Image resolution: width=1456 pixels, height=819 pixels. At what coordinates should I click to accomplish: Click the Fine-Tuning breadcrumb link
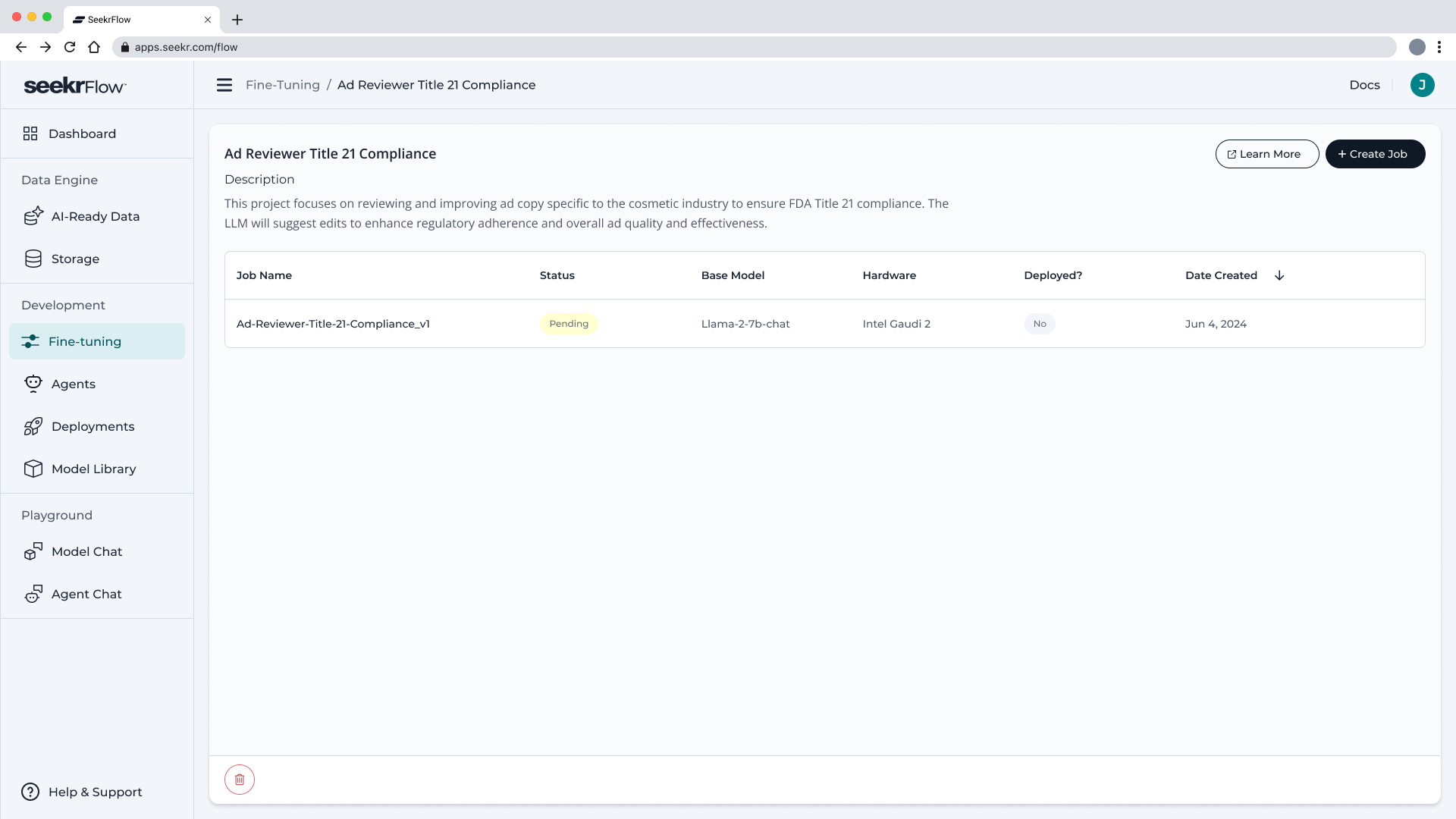tap(283, 85)
